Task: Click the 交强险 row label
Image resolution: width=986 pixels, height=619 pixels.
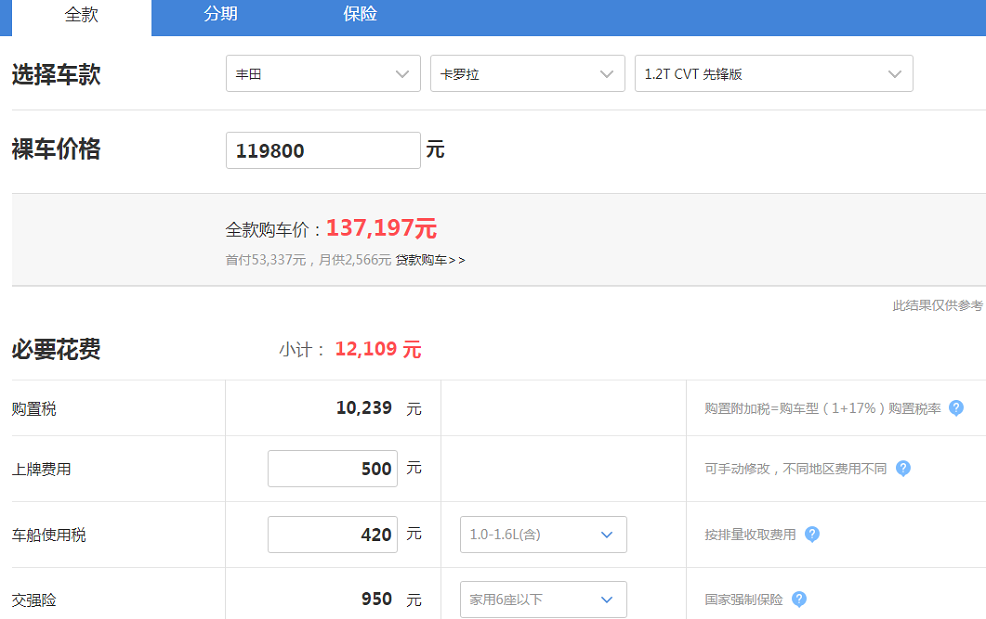Action: point(34,600)
